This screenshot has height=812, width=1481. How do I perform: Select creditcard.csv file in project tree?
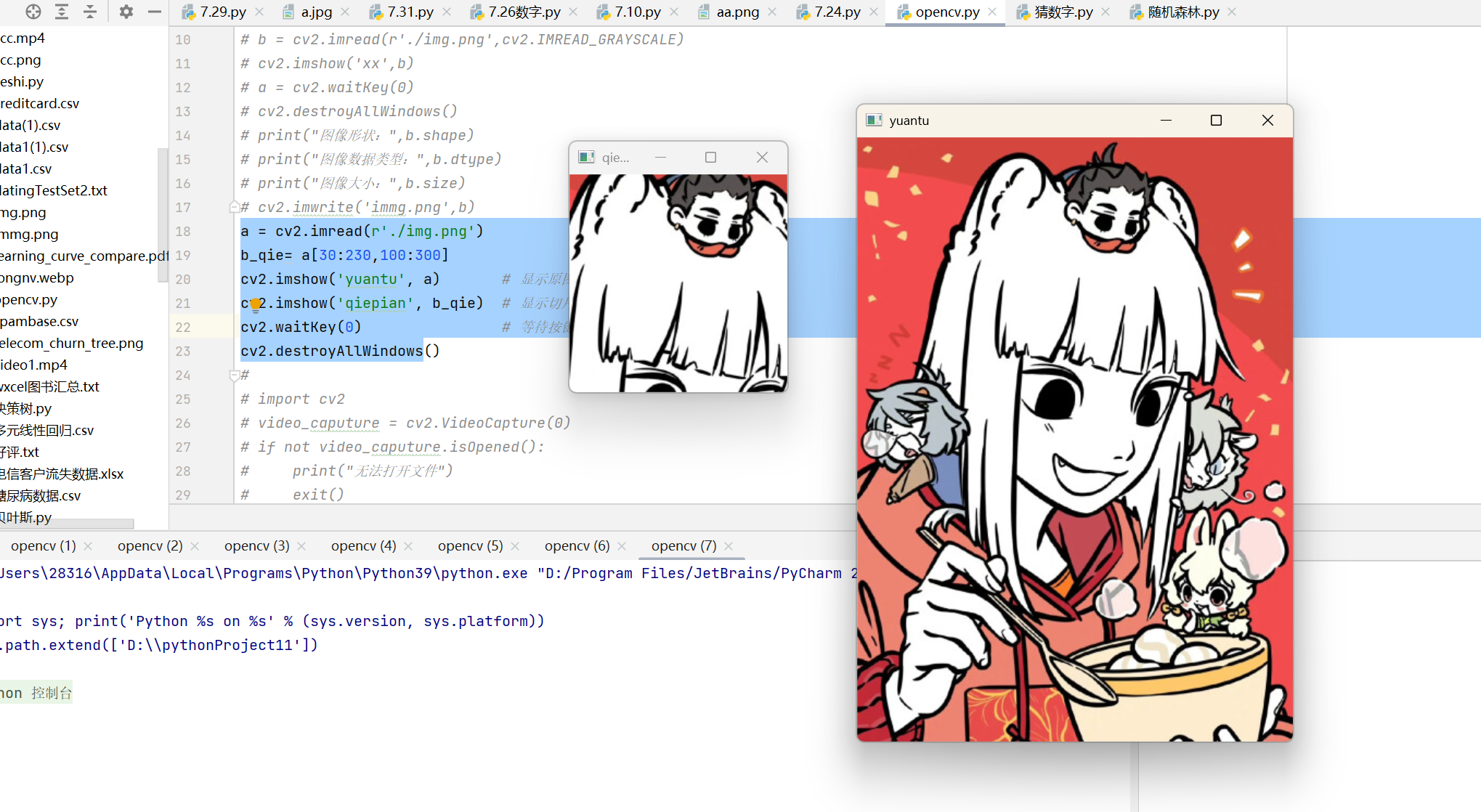click(x=39, y=103)
